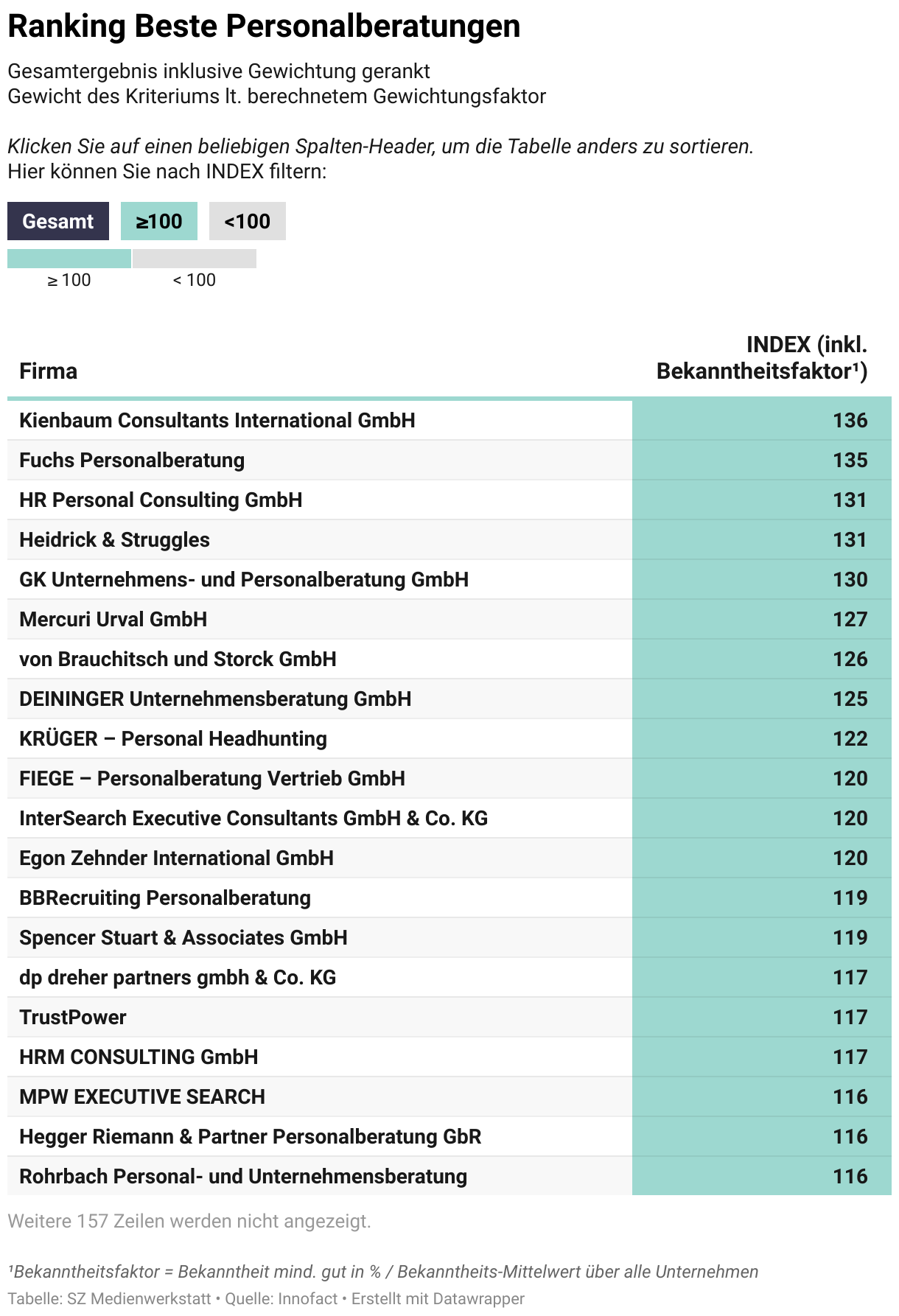Click the Spencer Stuart & Associates GmbH row
This screenshot has width=899, height=1316.
183,937
